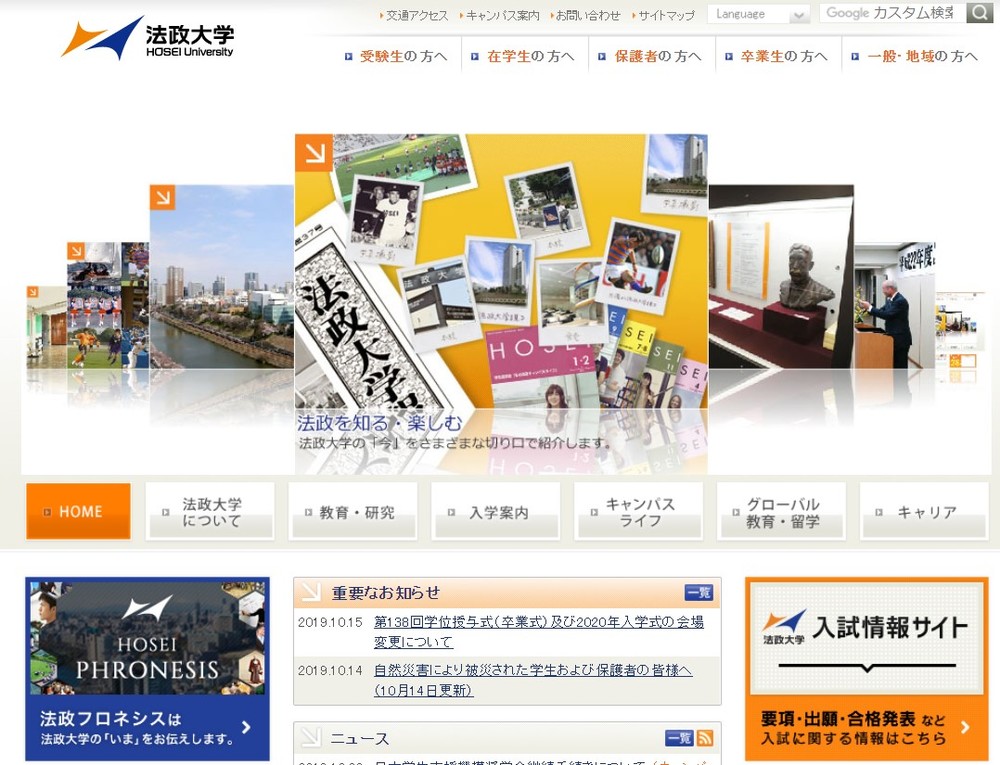Image resolution: width=1000 pixels, height=765 pixels.
Task: Click the 交通アクセス link
Action: click(417, 15)
